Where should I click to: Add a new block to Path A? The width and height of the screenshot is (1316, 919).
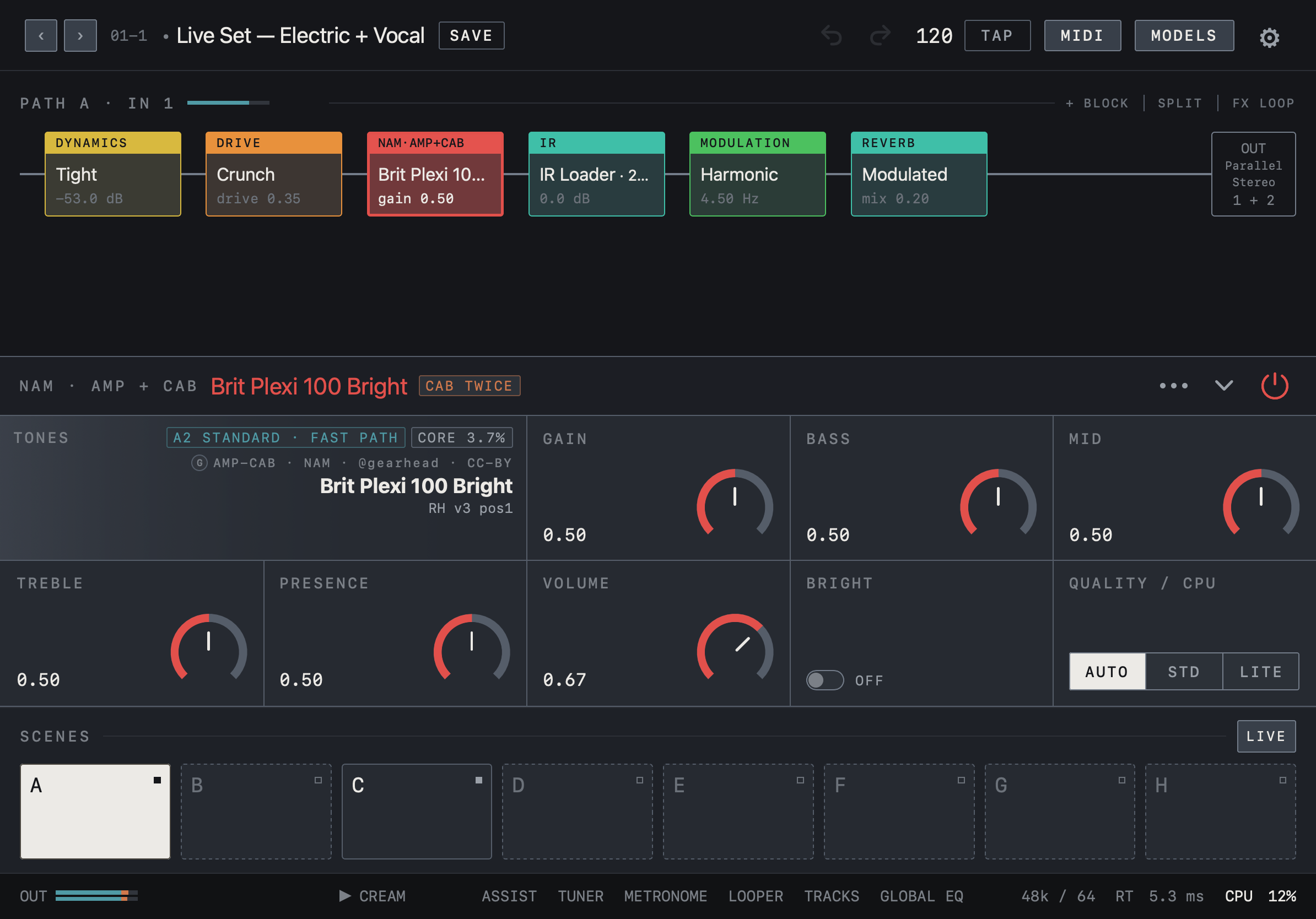[1097, 103]
